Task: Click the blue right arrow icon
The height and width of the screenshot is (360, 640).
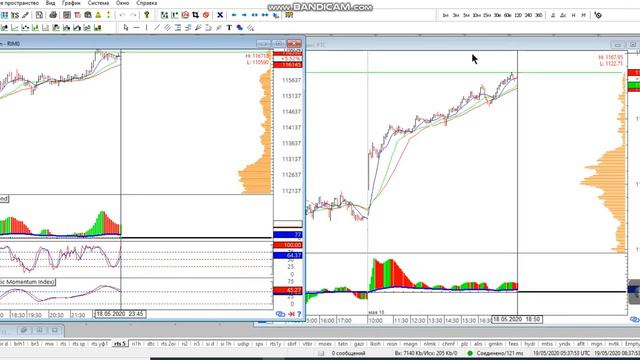Action: tap(244, 15)
